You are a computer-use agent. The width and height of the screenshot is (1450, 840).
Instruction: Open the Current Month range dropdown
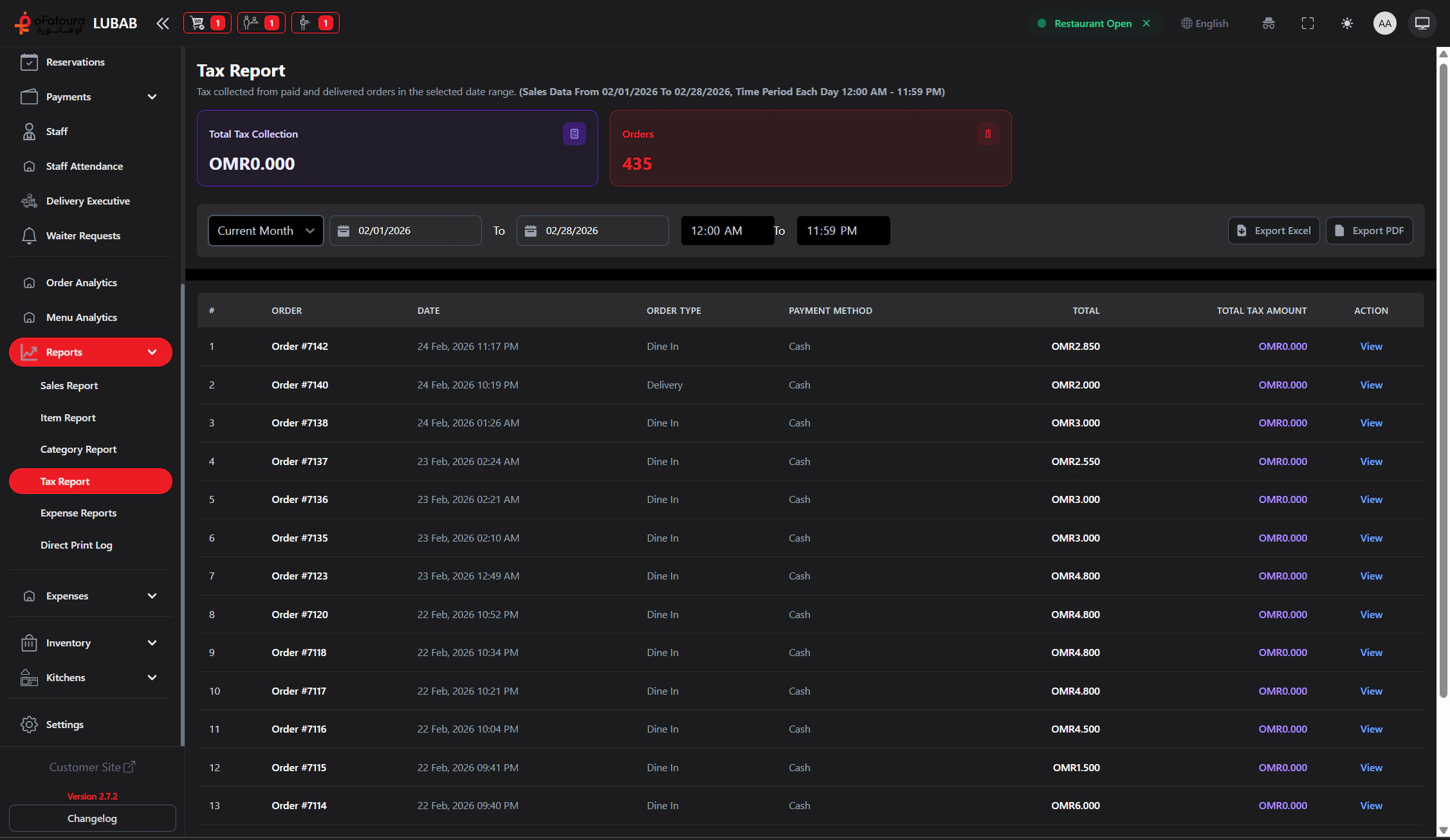(265, 230)
